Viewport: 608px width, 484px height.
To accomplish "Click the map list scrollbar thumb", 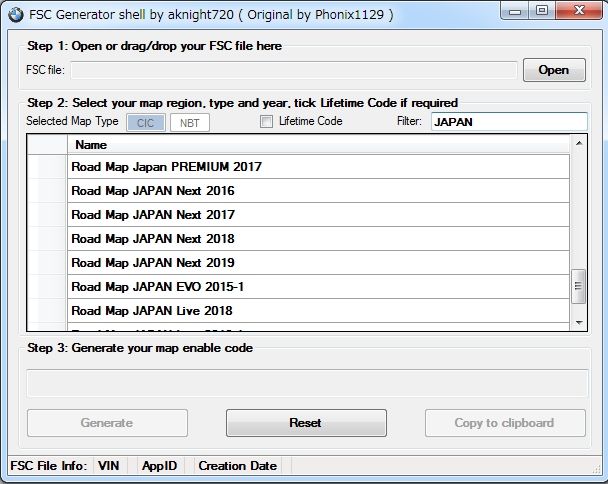I will tap(579, 286).
